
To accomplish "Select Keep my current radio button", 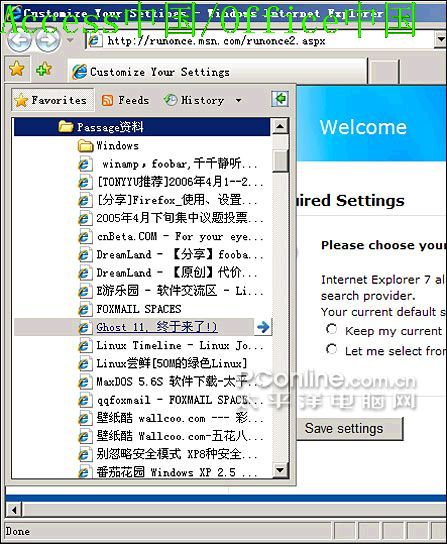I will 331,329.
